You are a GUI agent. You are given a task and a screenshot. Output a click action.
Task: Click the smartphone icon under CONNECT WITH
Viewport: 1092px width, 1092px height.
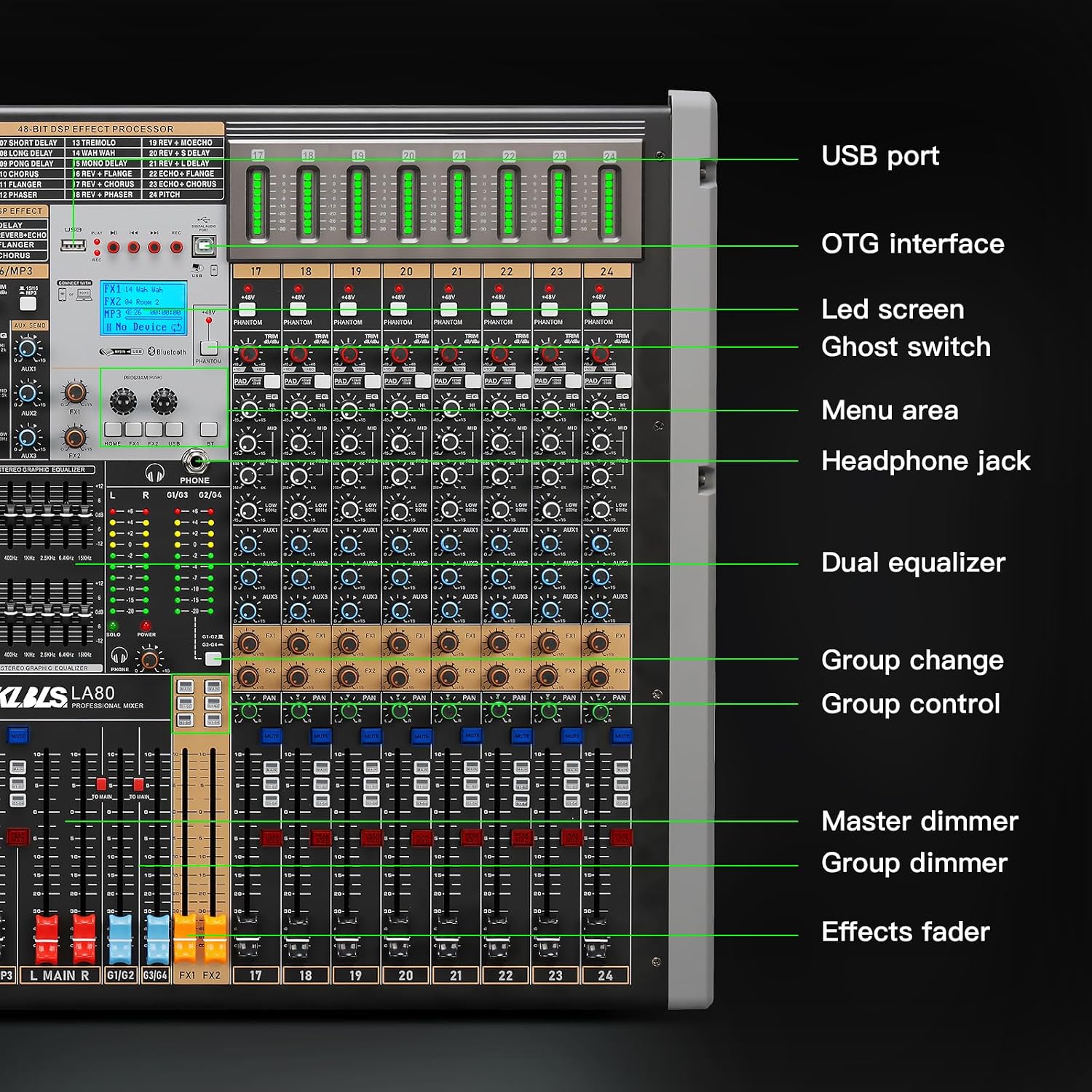click(62, 294)
